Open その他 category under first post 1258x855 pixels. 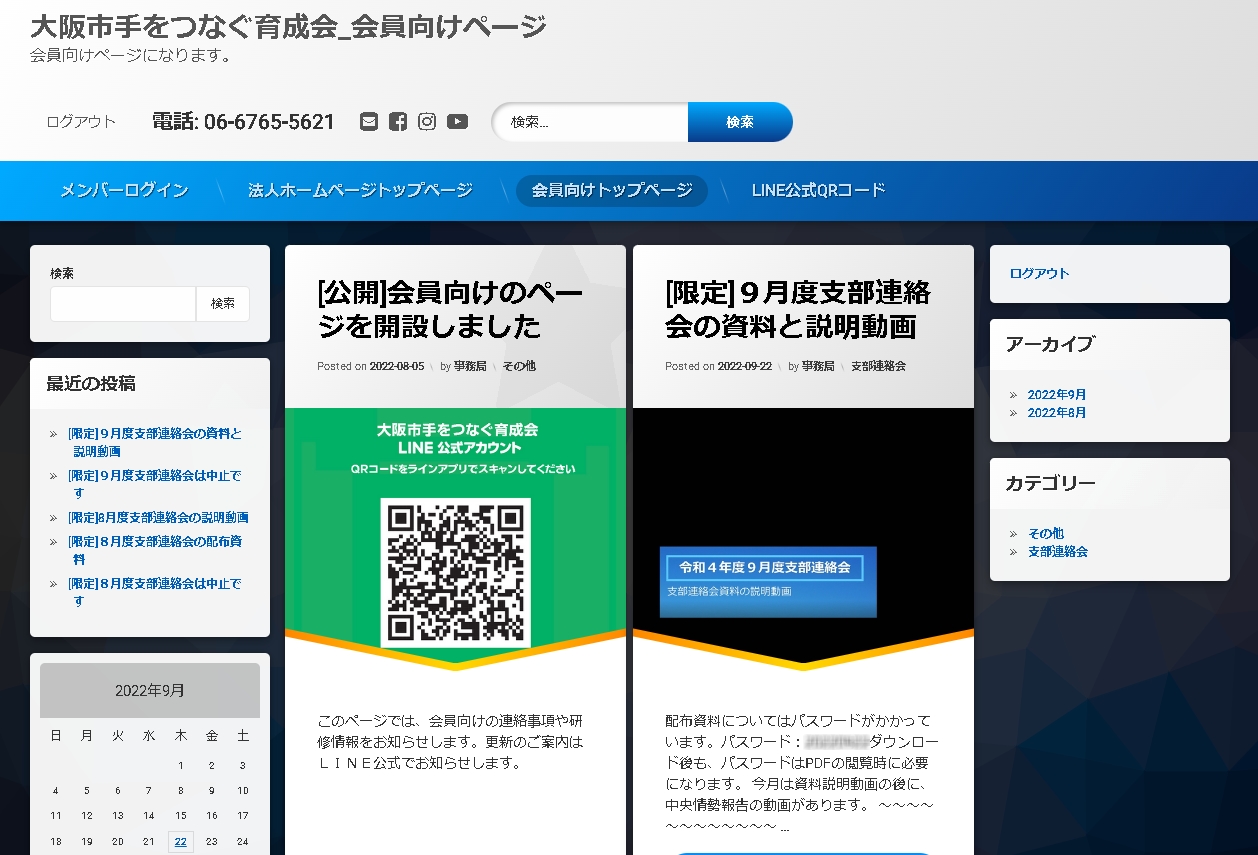[519, 366]
